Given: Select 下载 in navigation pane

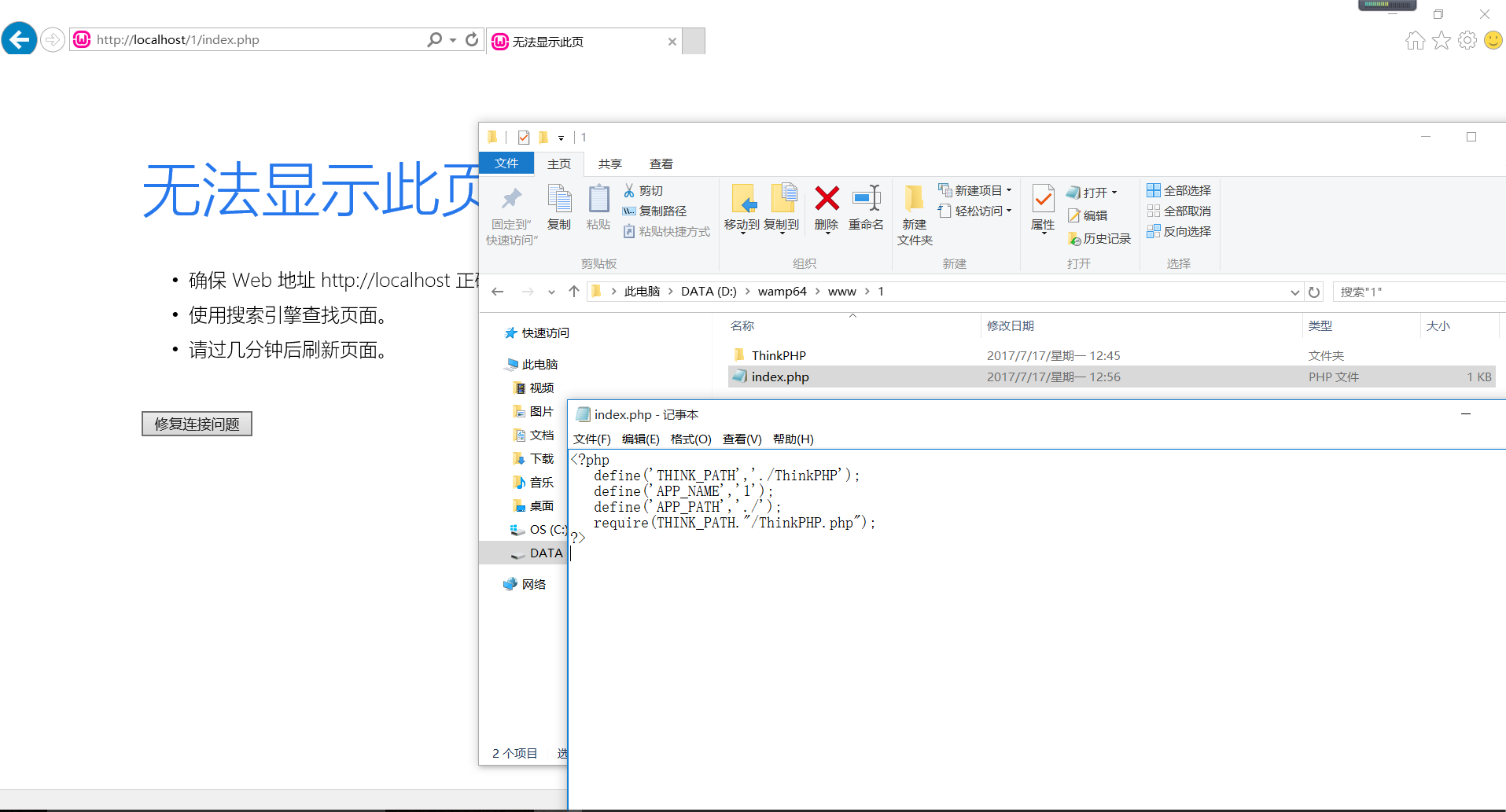Looking at the screenshot, I should (533, 459).
